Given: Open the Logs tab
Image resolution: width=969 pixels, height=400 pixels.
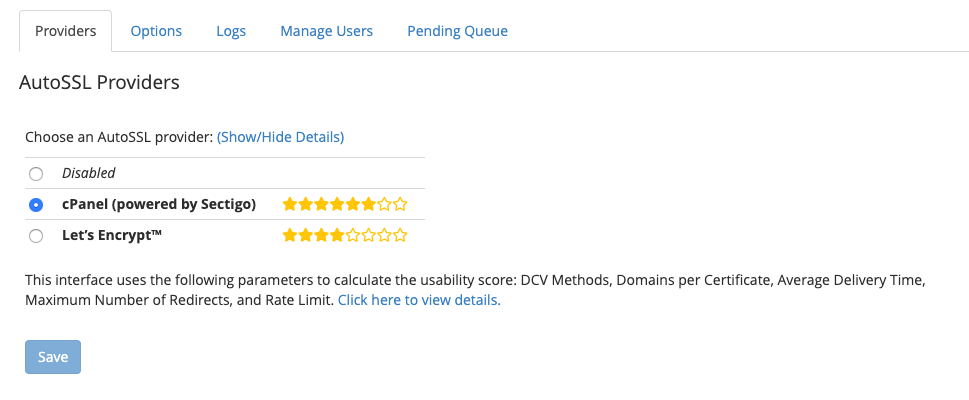Looking at the screenshot, I should tap(231, 31).
